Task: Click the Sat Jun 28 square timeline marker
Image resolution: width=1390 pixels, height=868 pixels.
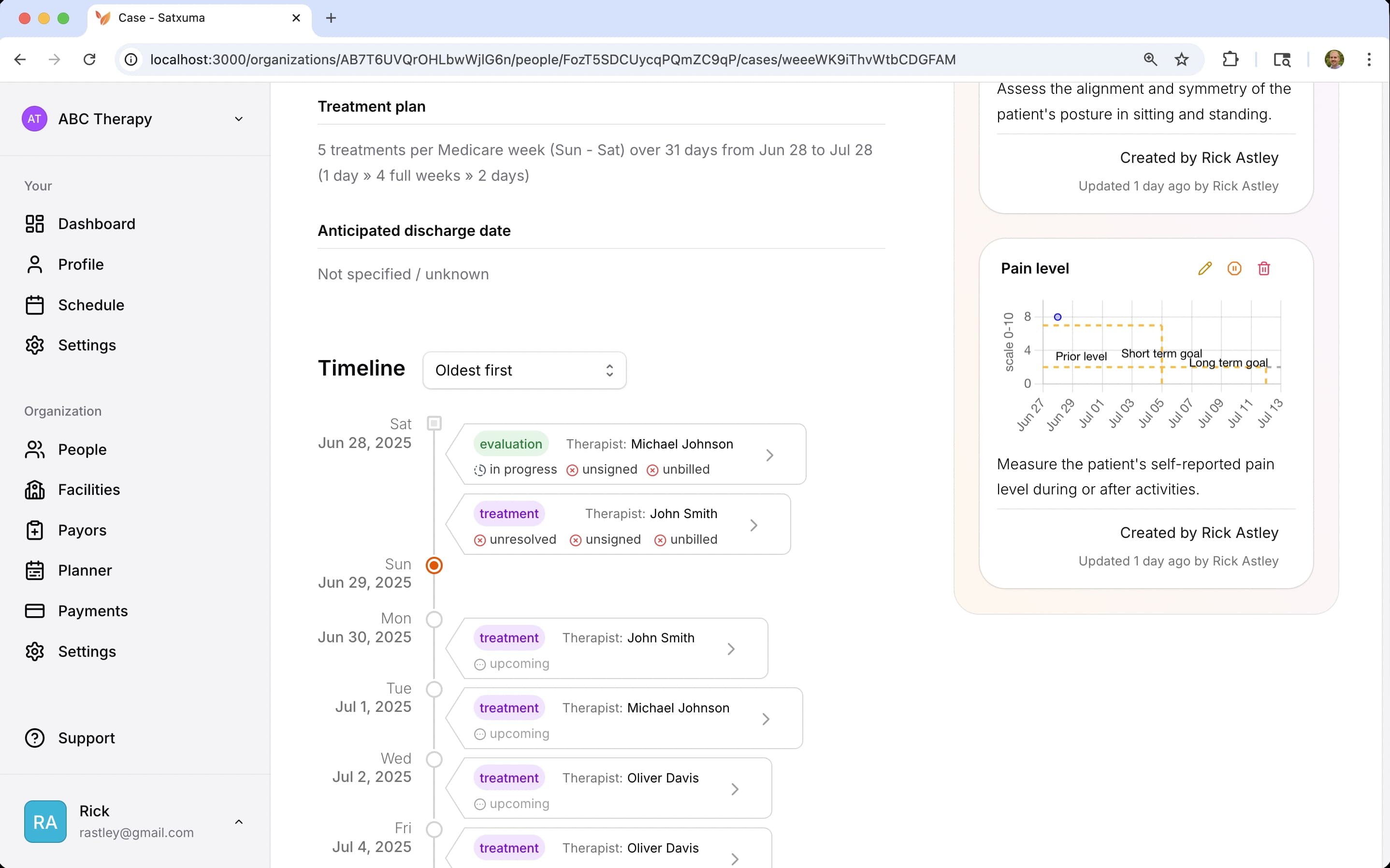Action: [x=434, y=424]
